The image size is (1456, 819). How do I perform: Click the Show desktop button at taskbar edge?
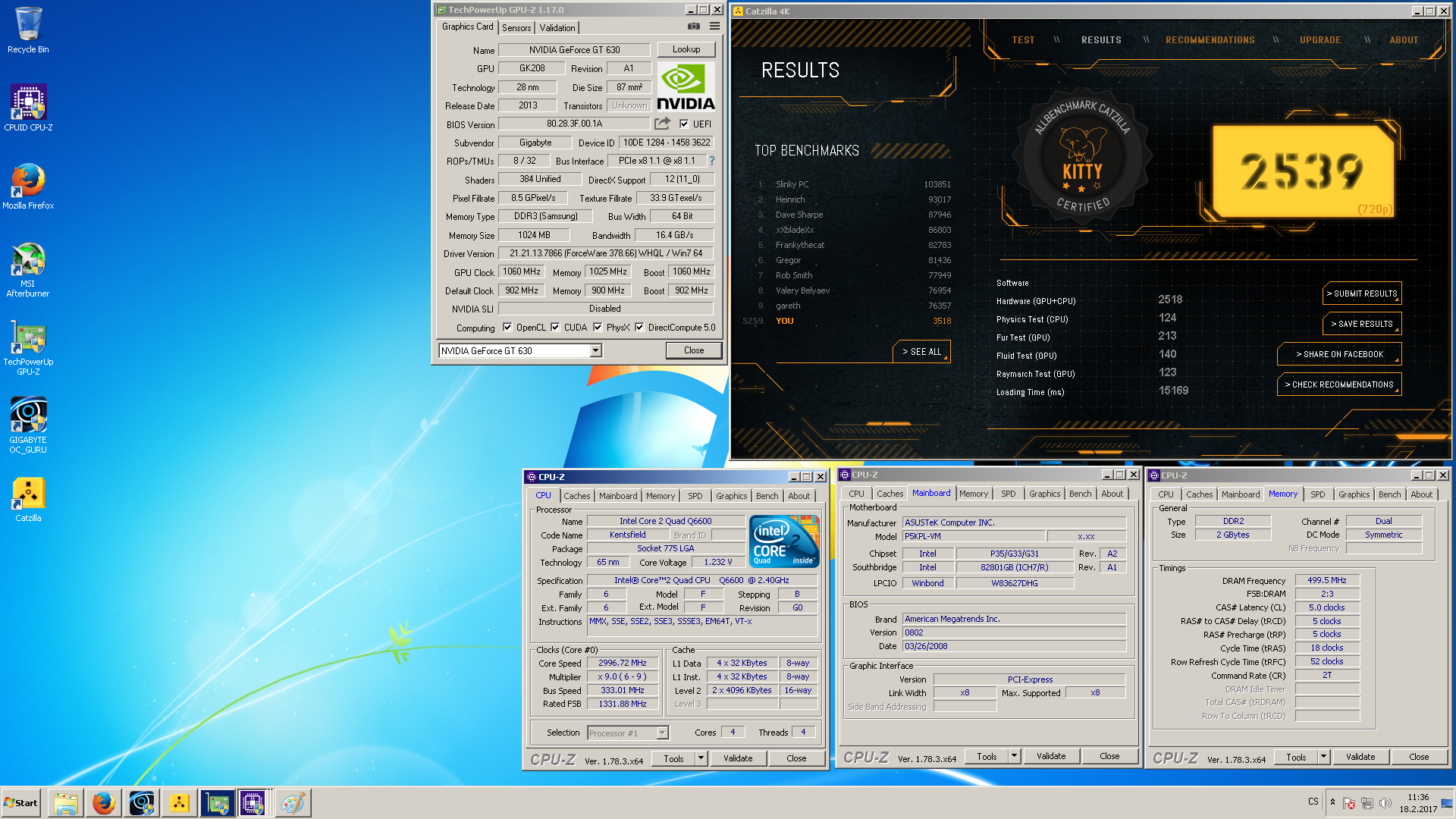point(1448,803)
